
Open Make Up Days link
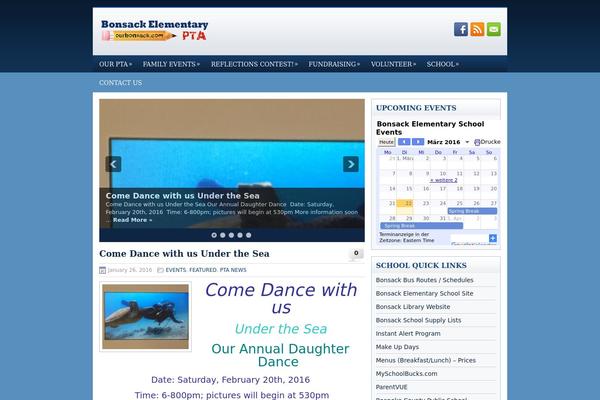click(x=397, y=347)
